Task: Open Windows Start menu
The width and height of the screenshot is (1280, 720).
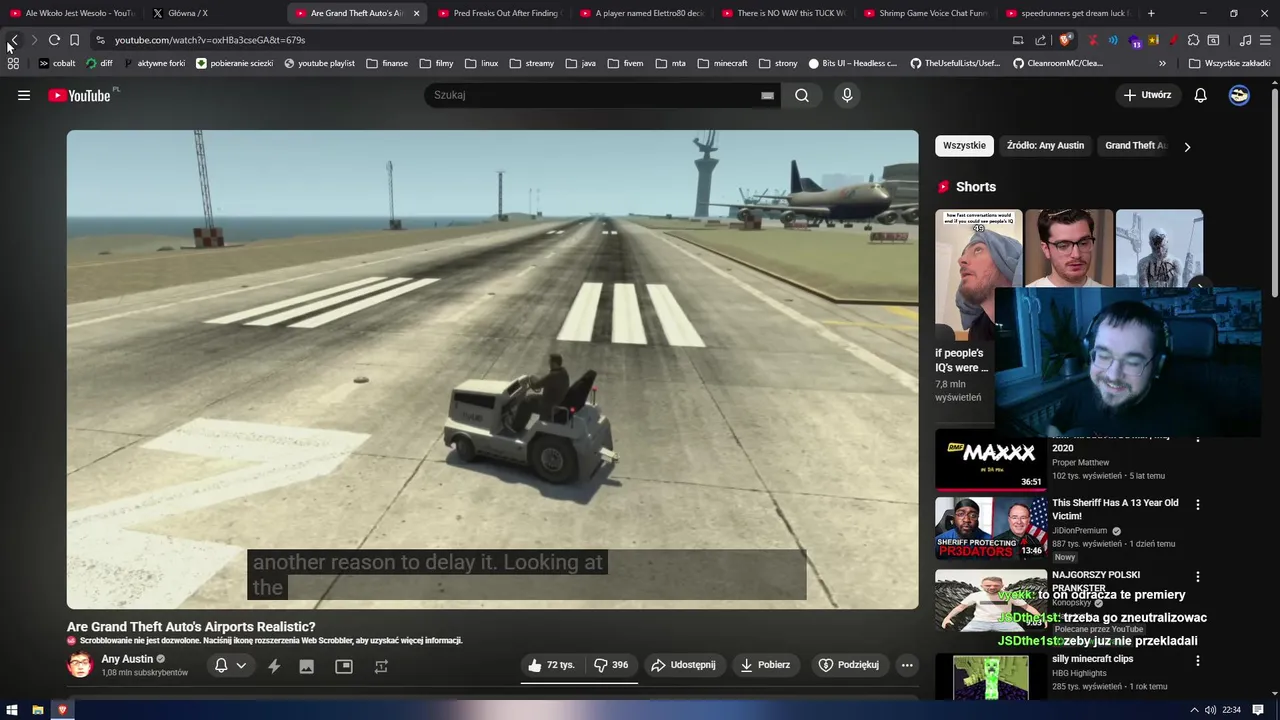Action: 12,710
